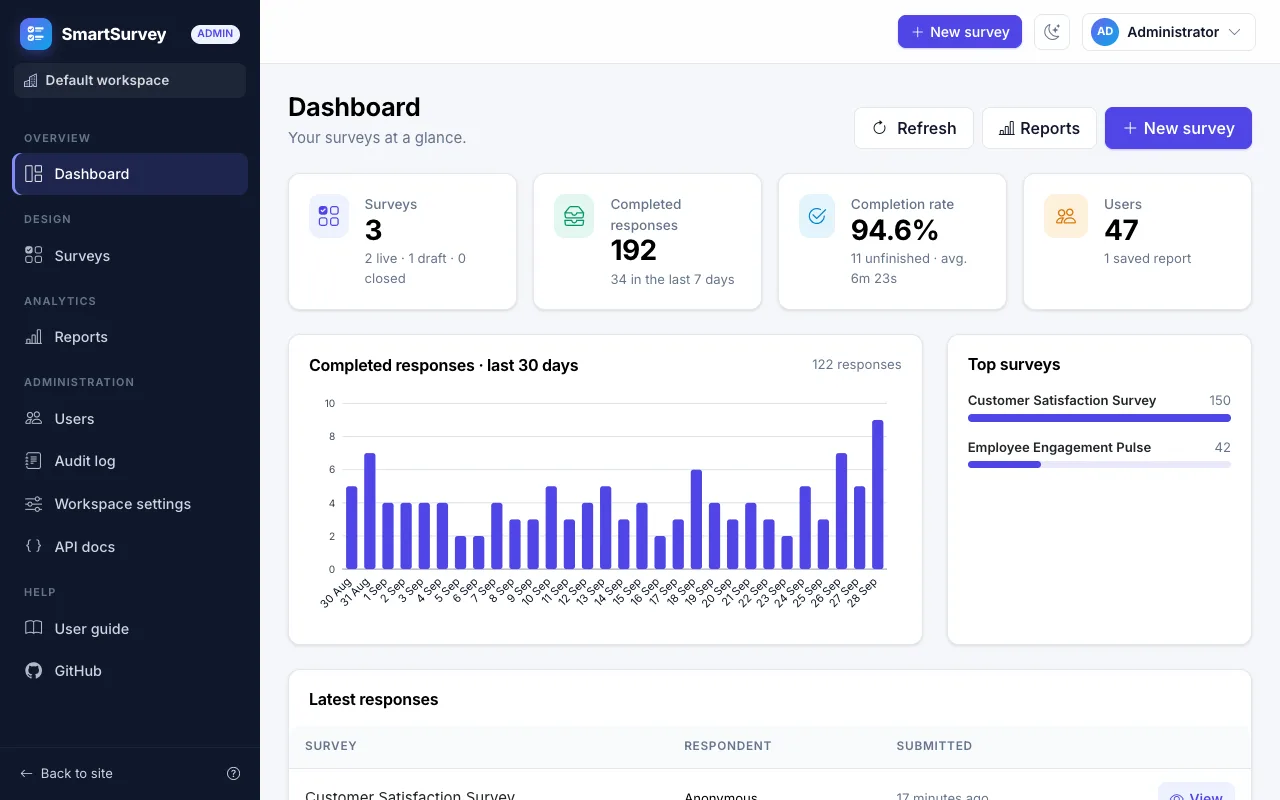Click the help question mark icon

tap(234, 773)
